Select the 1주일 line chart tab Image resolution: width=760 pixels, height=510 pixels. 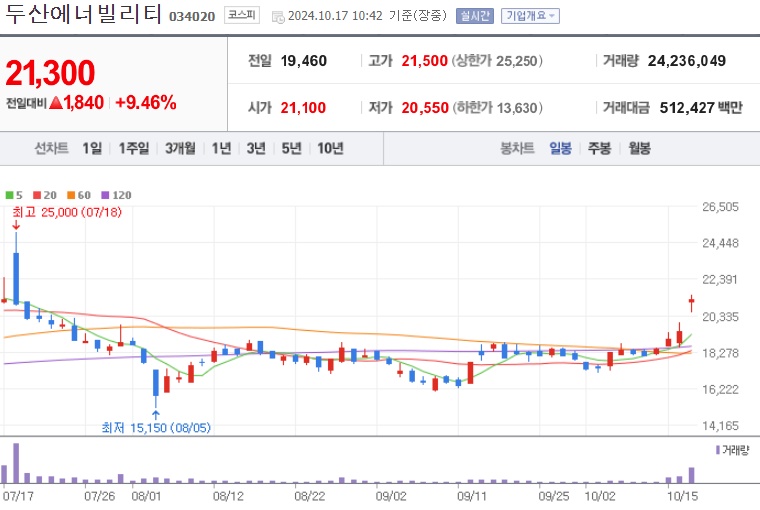click(x=134, y=148)
